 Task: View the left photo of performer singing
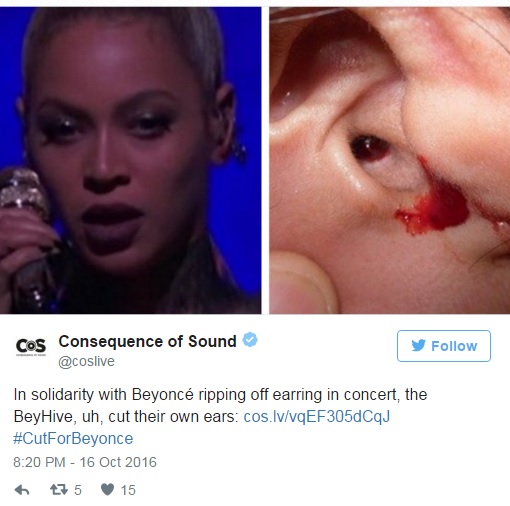pyautogui.click(x=130, y=160)
